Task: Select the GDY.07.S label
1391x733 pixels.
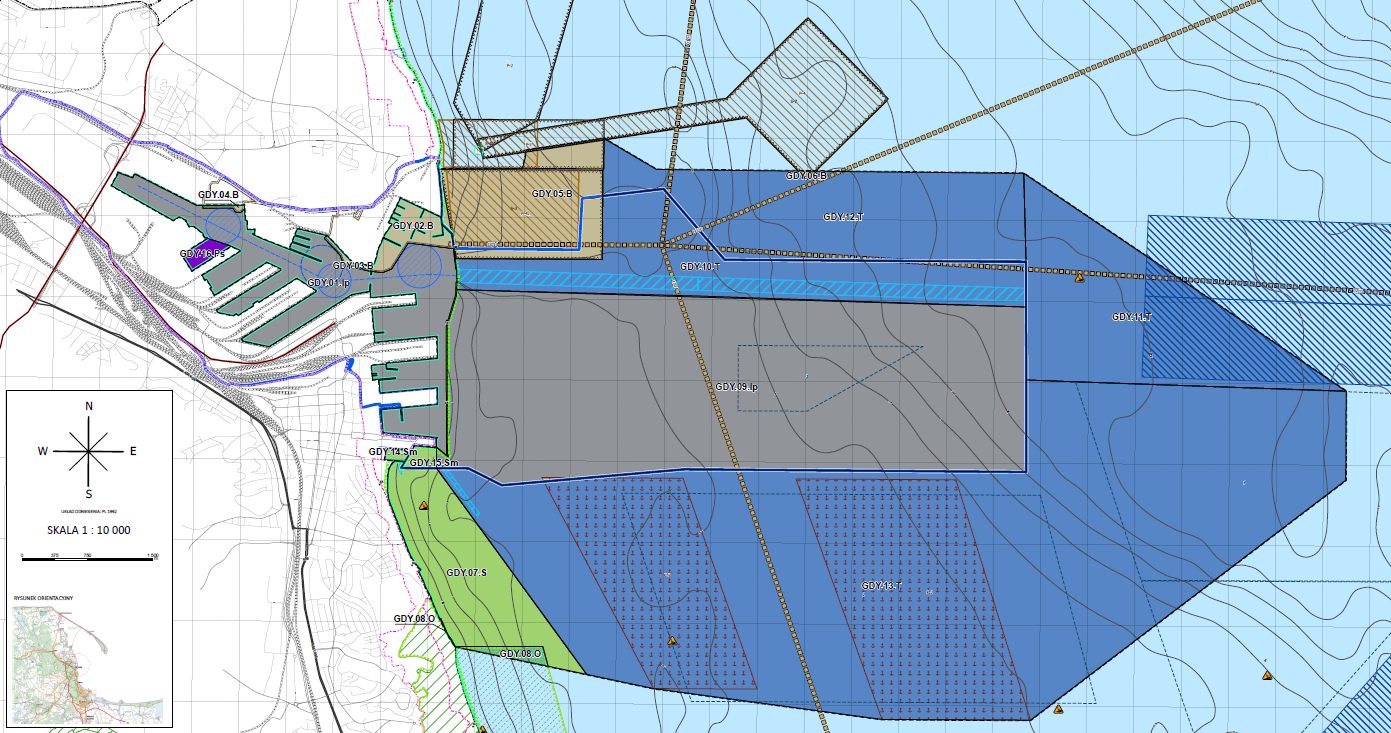Action: coord(466,573)
